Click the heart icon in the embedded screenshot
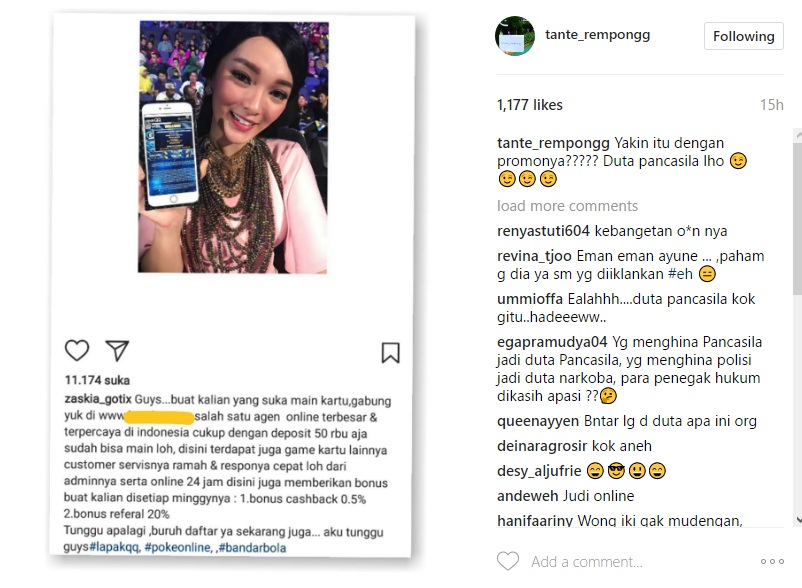This screenshot has width=802, height=588. [x=77, y=350]
